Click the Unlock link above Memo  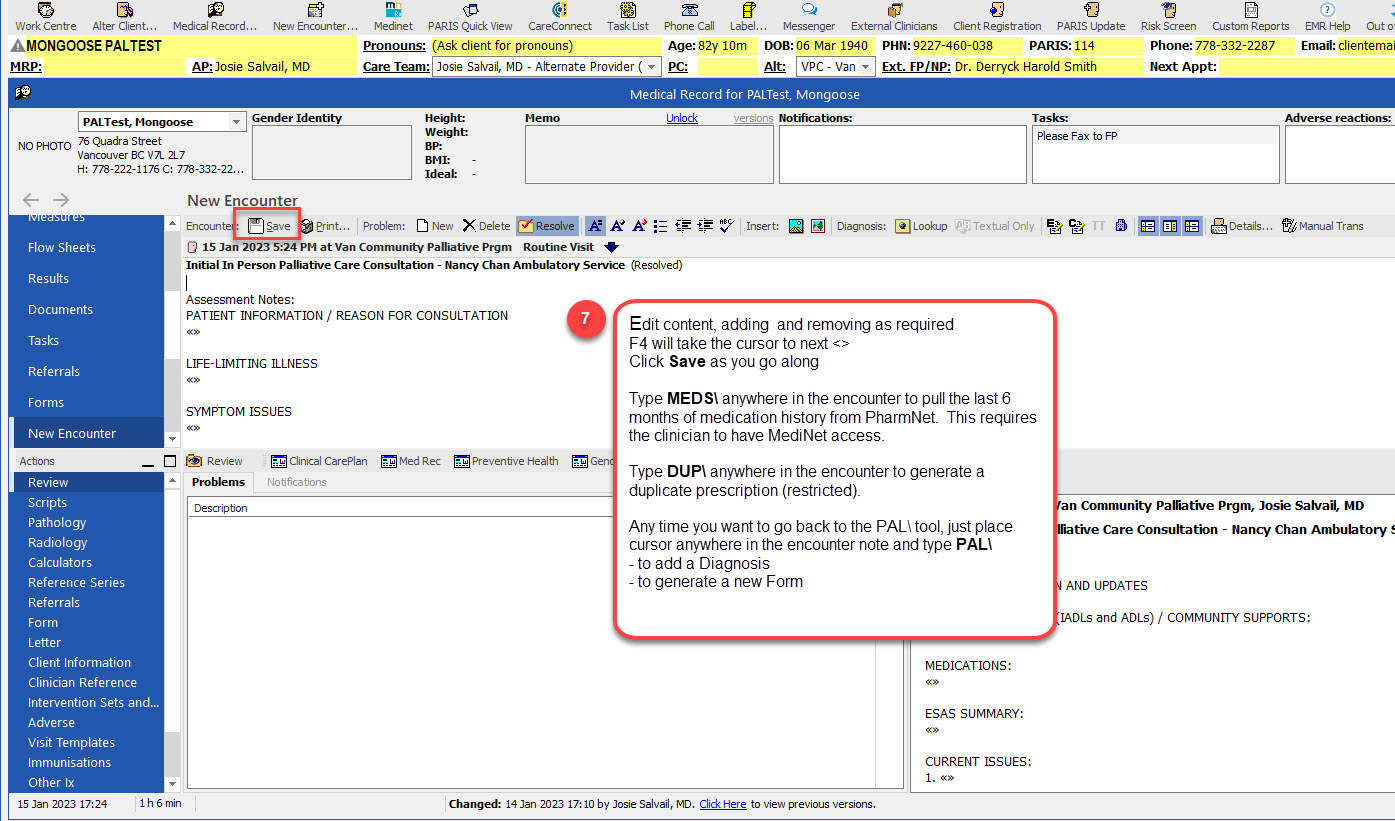tap(682, 118)
